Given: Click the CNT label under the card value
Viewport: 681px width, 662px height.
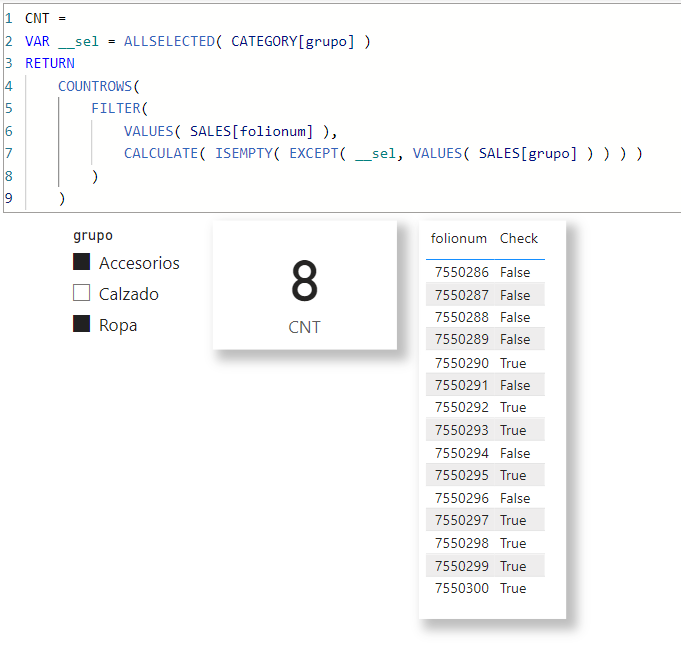Looking at the screenshot, I should (304, 327).
